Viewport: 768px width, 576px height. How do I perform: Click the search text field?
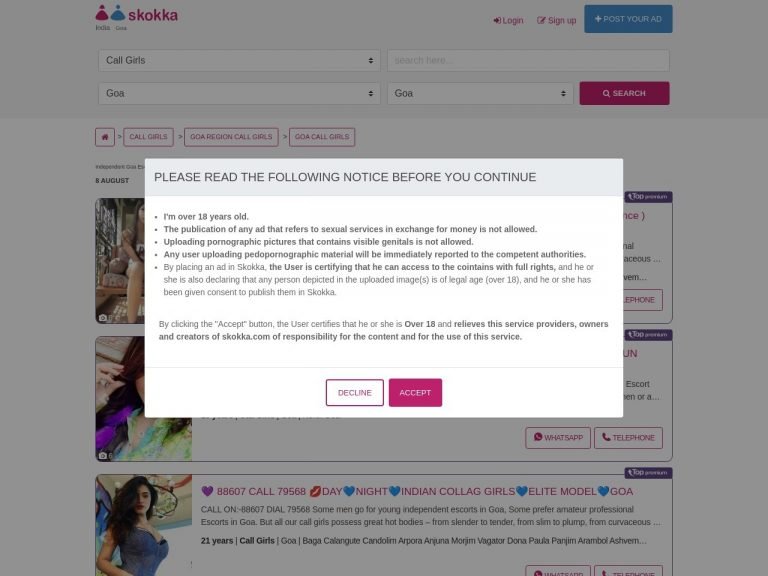click(x=528, y=60)
